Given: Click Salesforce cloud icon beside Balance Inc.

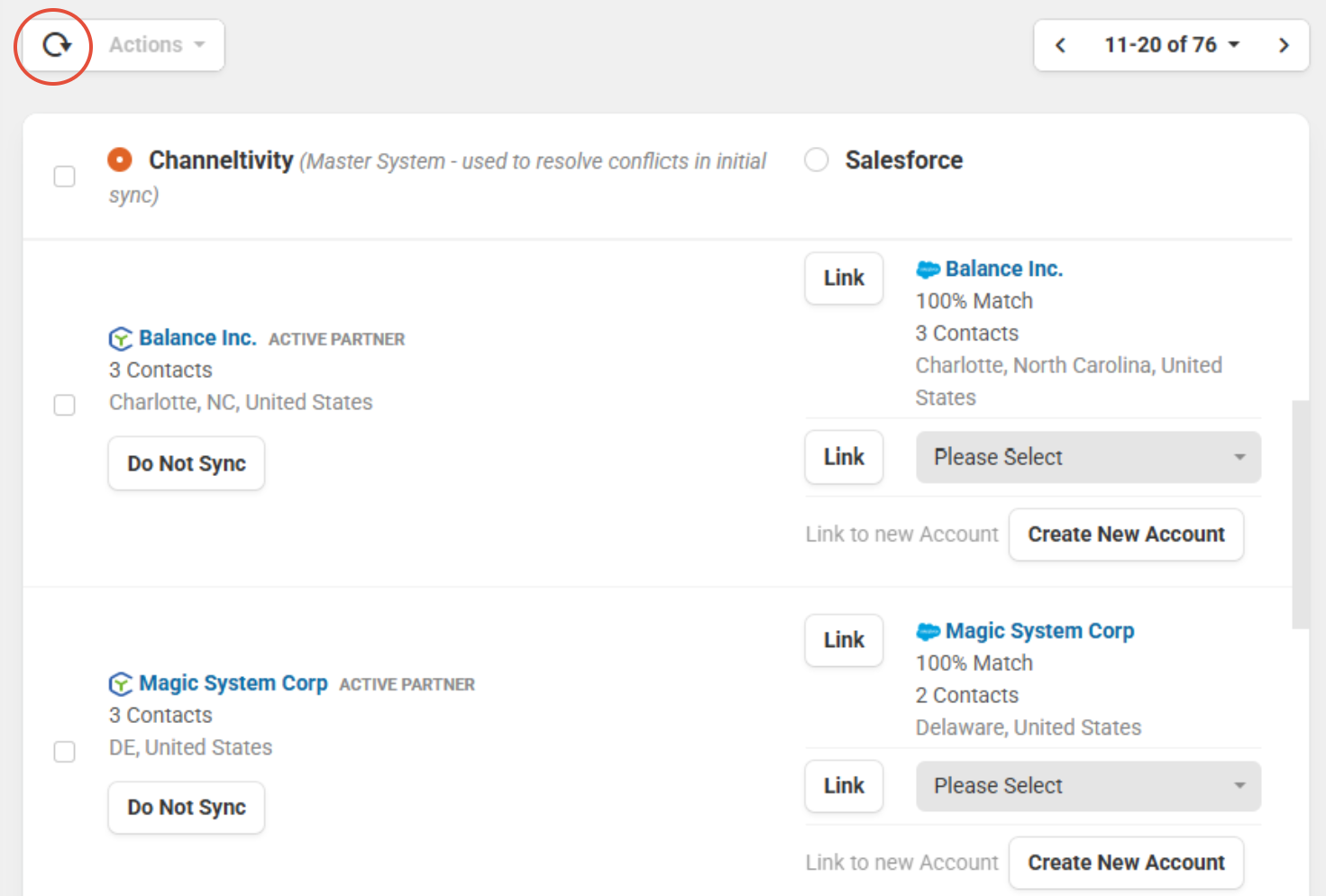Looking at the screenshot, I should click(928, 270).
